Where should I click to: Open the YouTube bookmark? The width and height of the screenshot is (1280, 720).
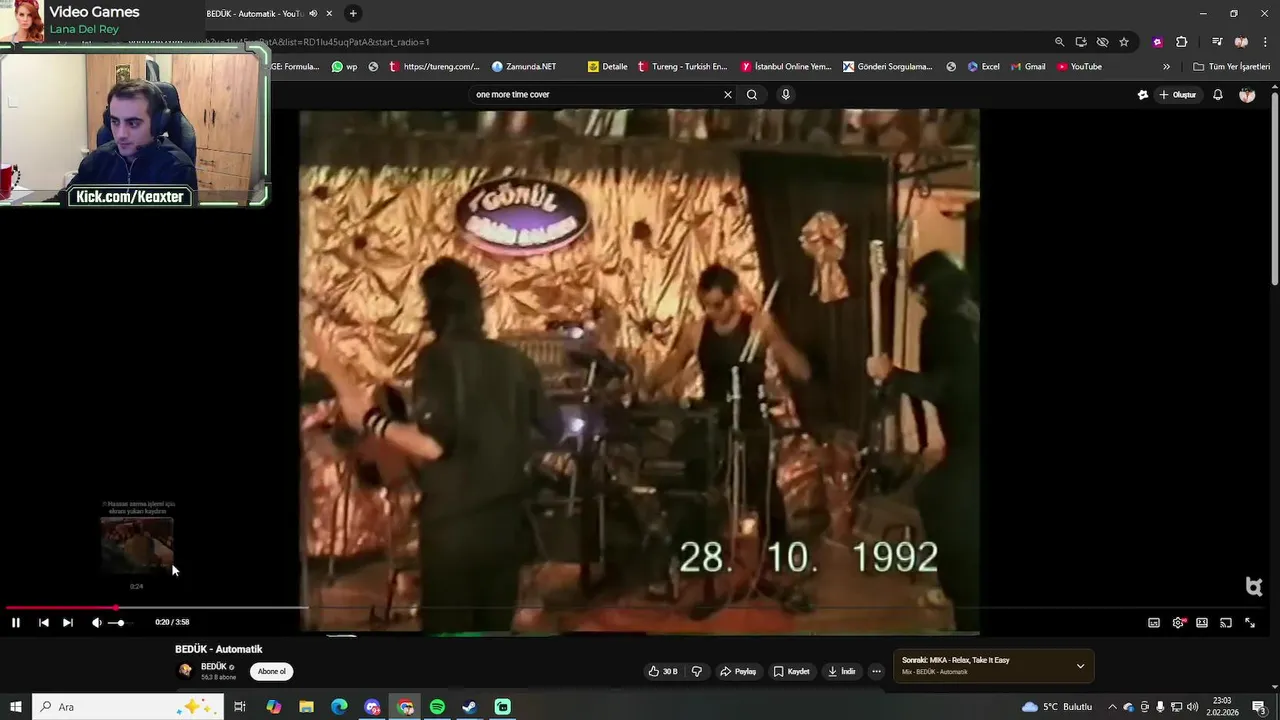coord(1079,67)
